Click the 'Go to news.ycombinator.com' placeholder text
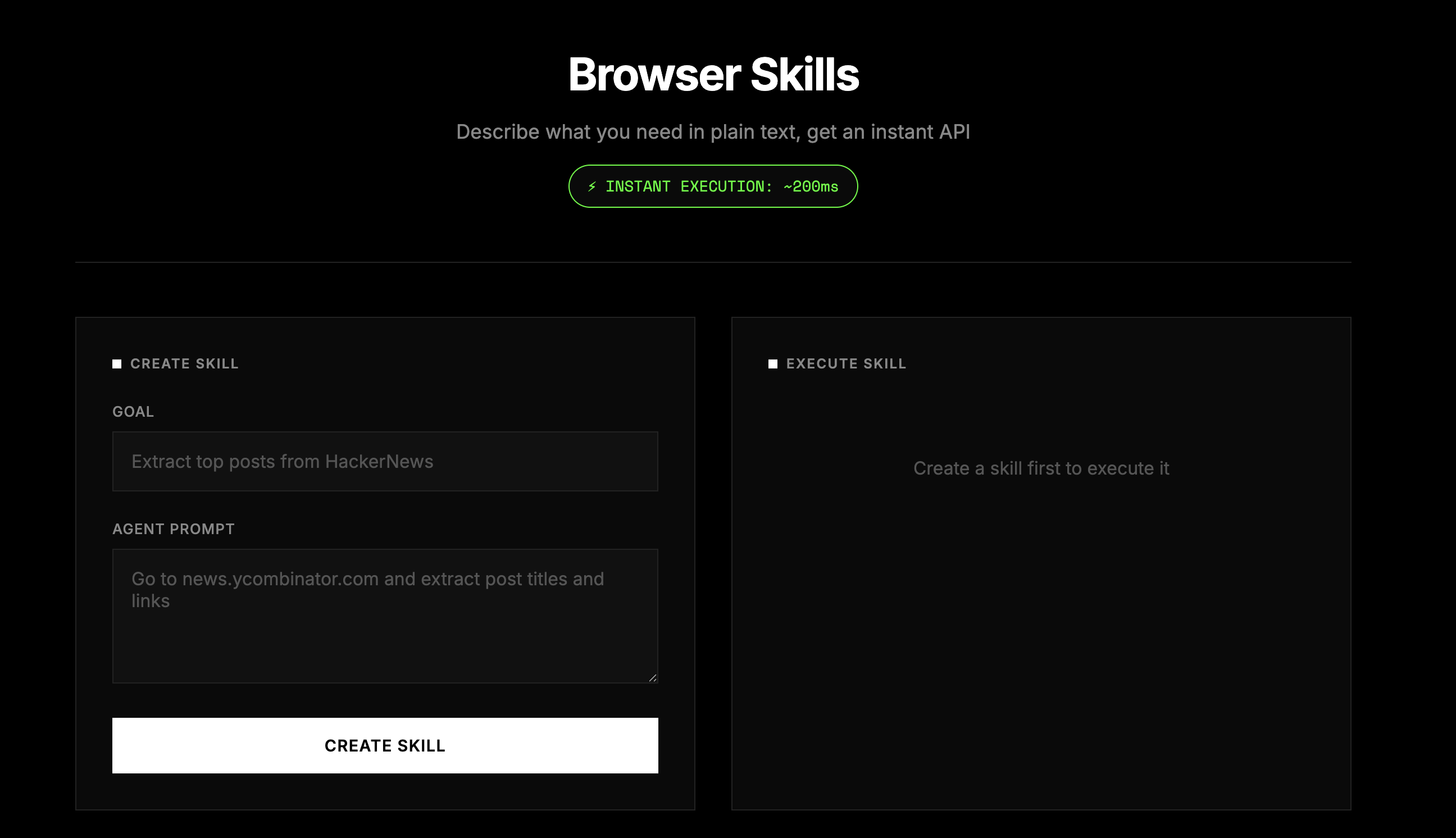1456x838 pixels. click(367, 579)
